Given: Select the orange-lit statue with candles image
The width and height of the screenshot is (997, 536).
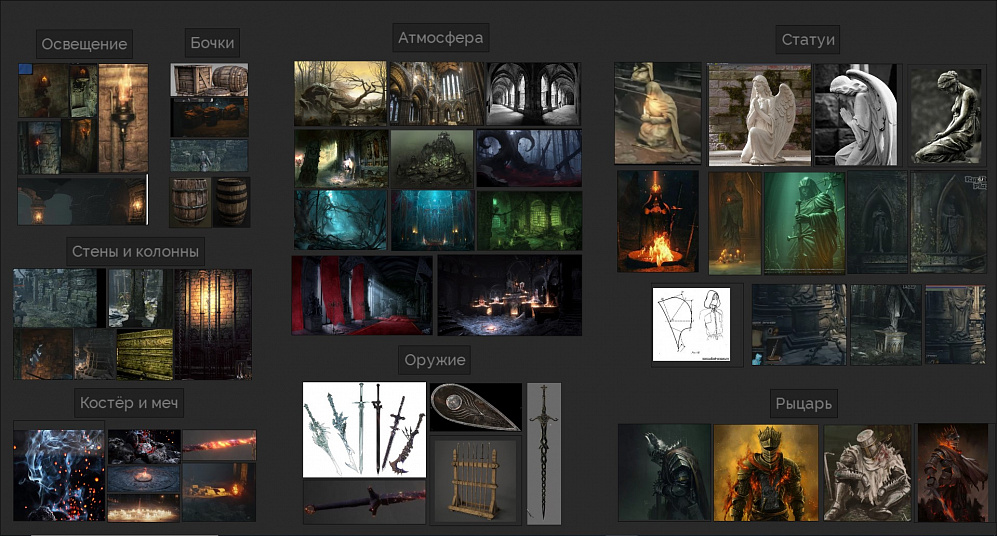Looking at the screenshot, I should pos(734,223).
